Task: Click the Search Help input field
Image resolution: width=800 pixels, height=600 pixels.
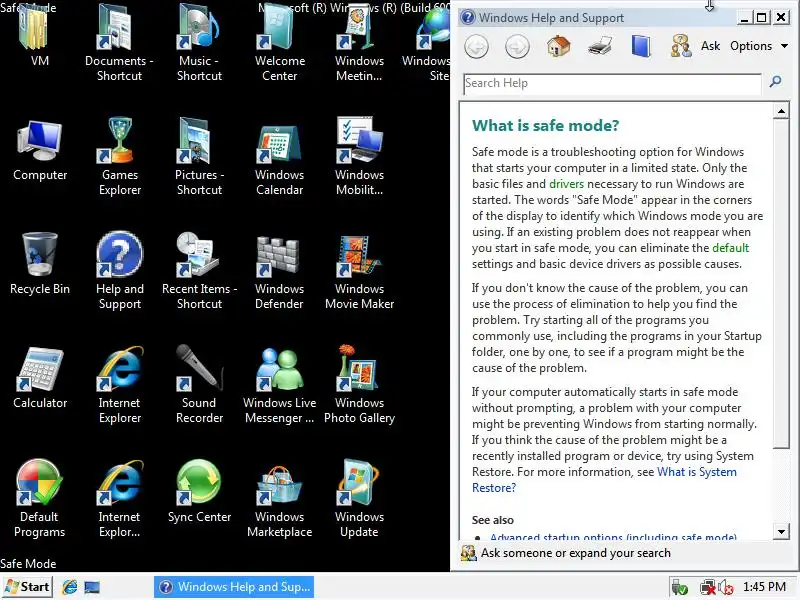Action: point(612,84)
